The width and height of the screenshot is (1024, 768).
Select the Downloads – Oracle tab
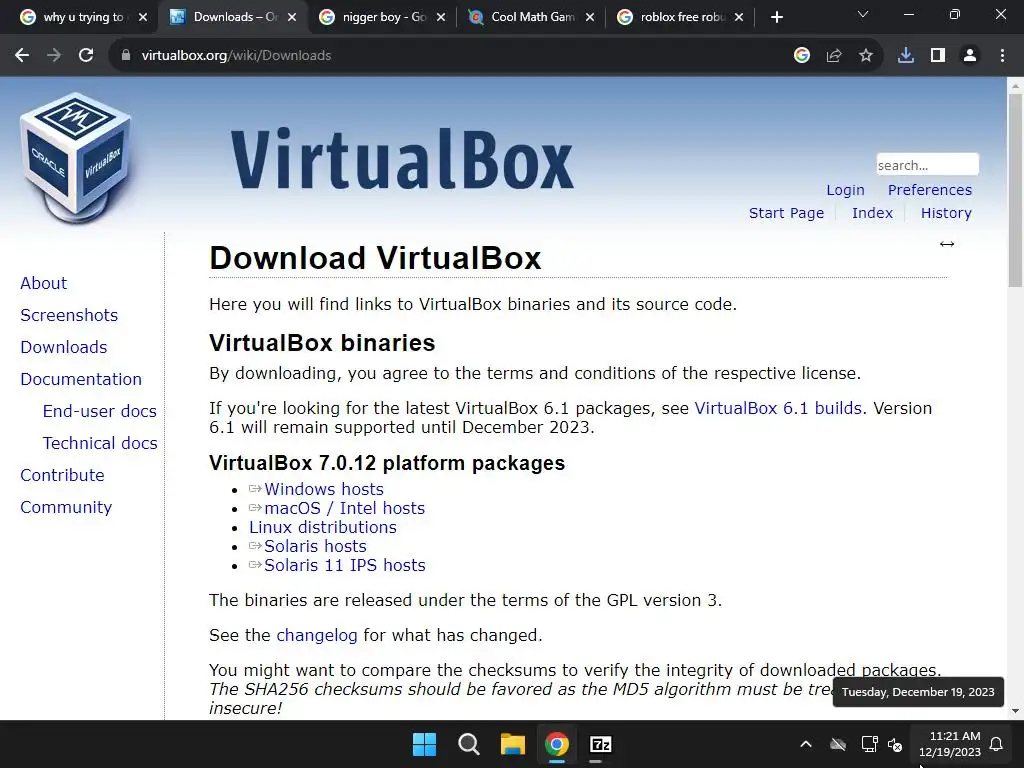point(231,18)
